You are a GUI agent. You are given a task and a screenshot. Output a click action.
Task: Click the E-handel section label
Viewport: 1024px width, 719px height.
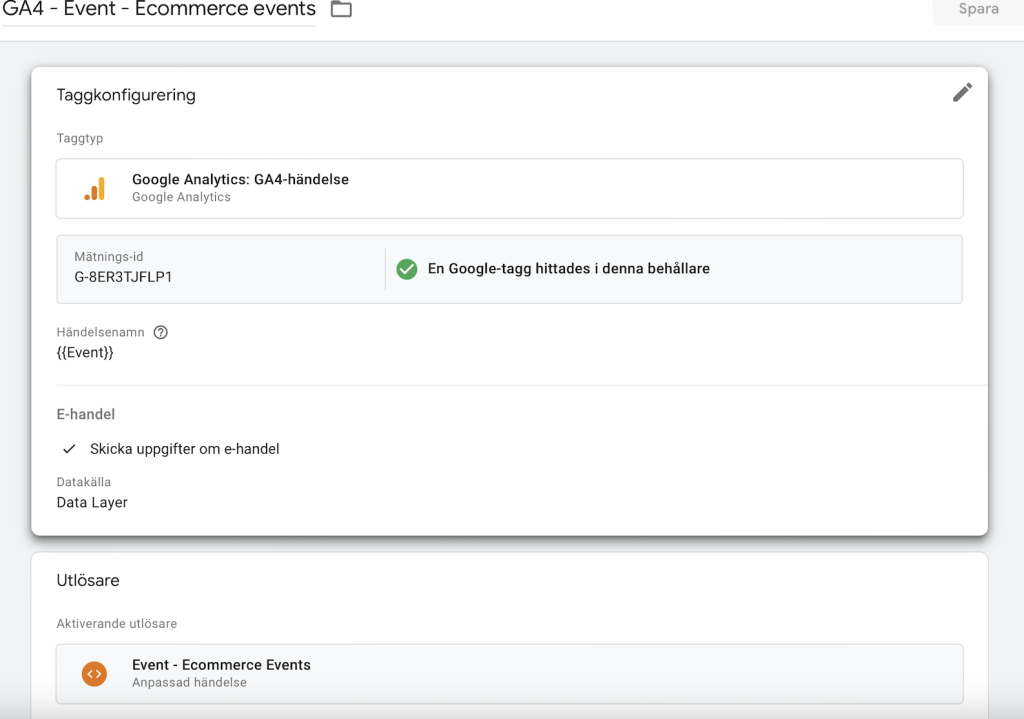[x=86, y=414]
